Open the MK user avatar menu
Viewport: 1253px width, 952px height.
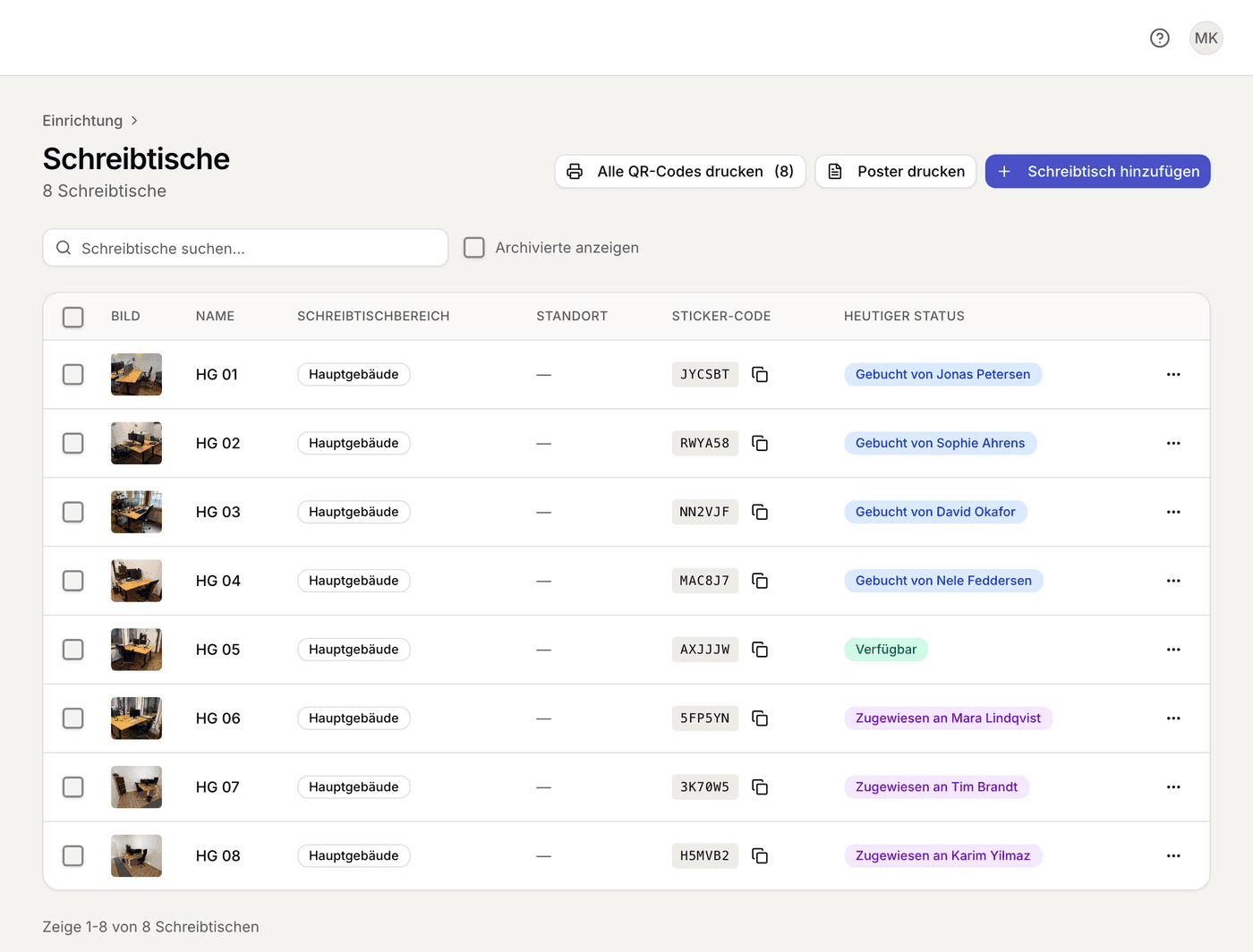pos(1206,38)
